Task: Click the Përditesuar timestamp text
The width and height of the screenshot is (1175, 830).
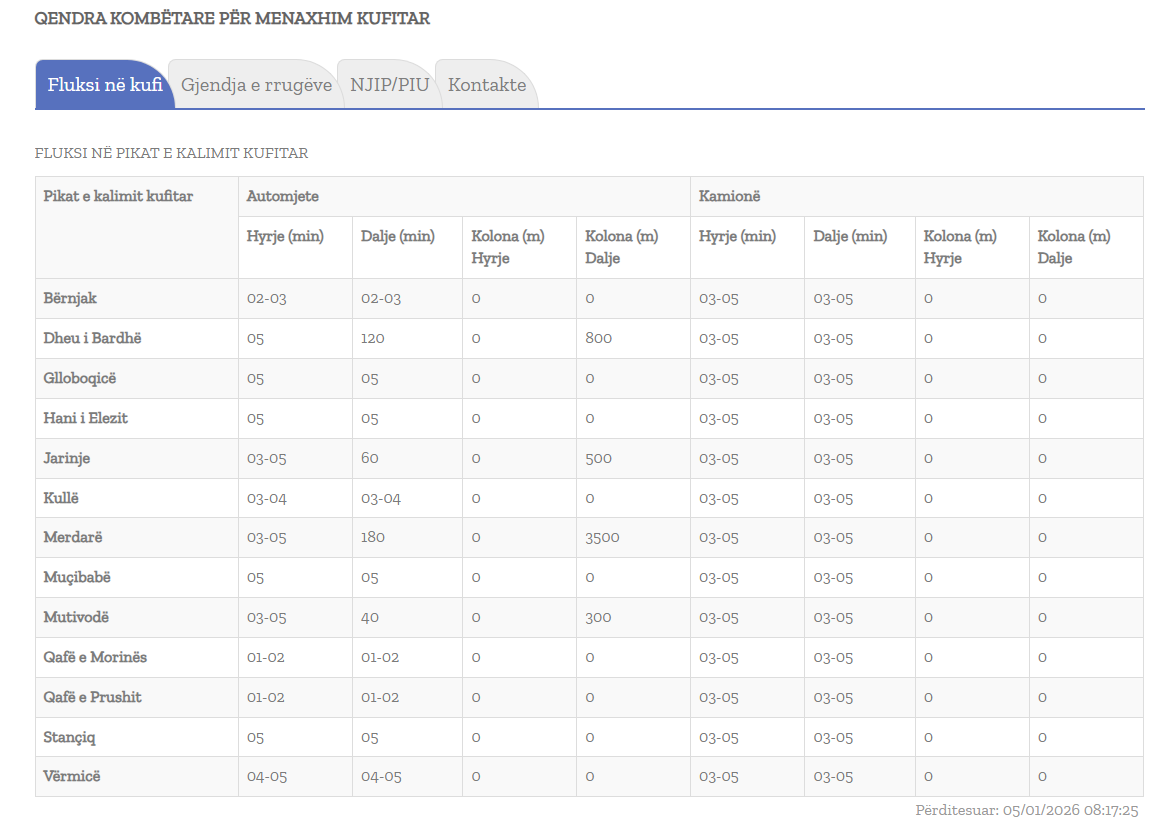Action: point(1026,811)
